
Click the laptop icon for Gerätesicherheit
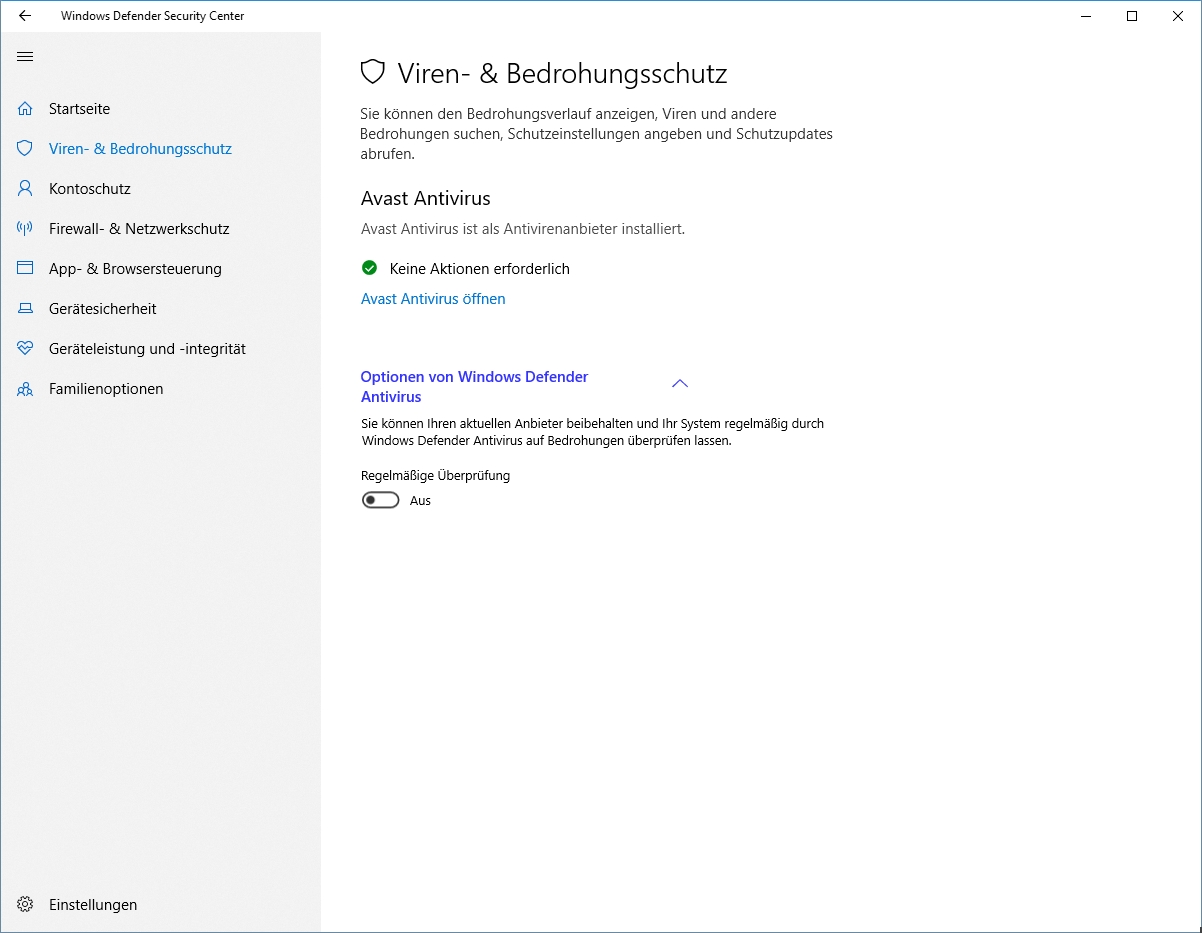click(25, 308)
